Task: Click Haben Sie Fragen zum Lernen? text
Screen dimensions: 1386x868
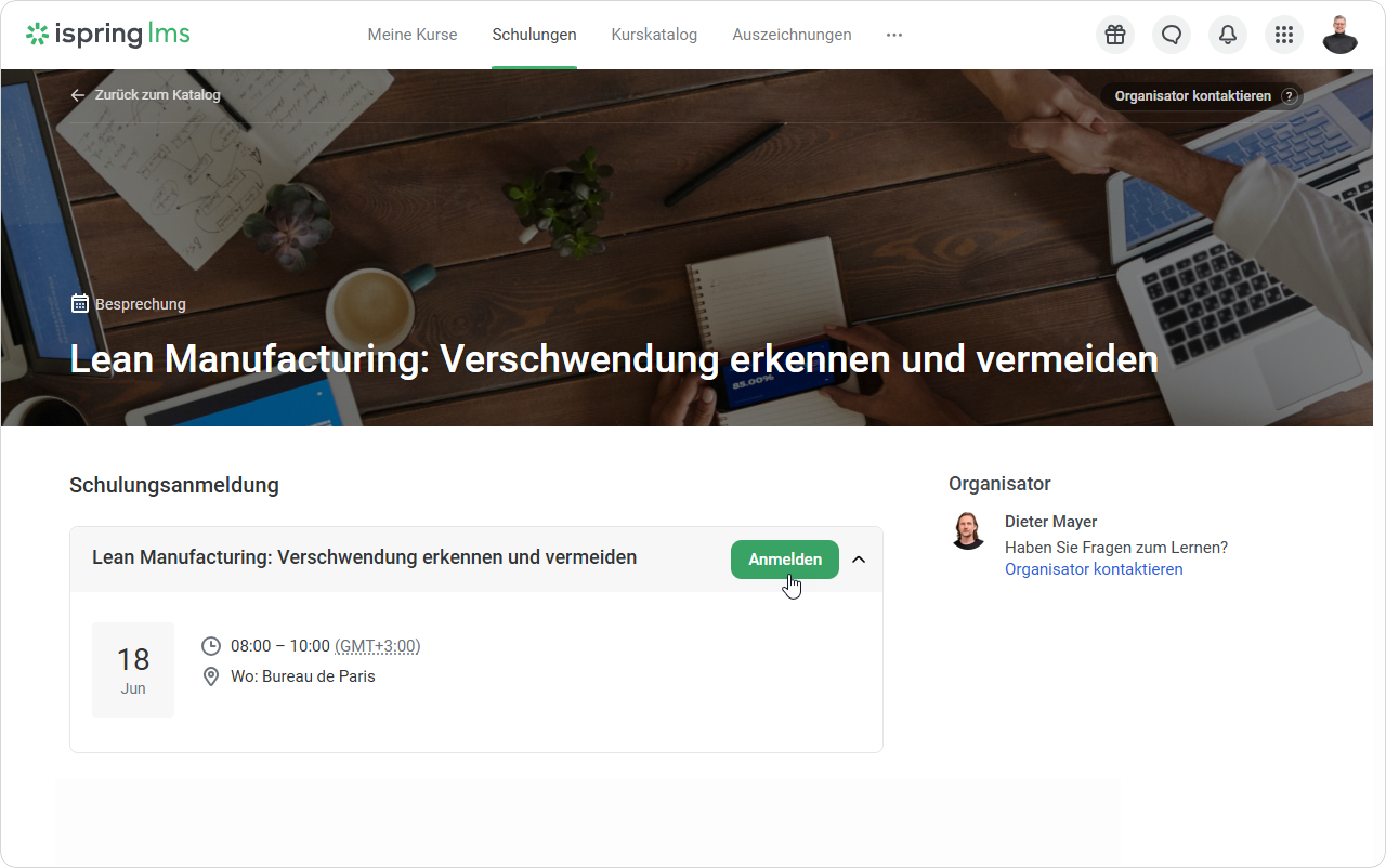Action: point(1116,548)
